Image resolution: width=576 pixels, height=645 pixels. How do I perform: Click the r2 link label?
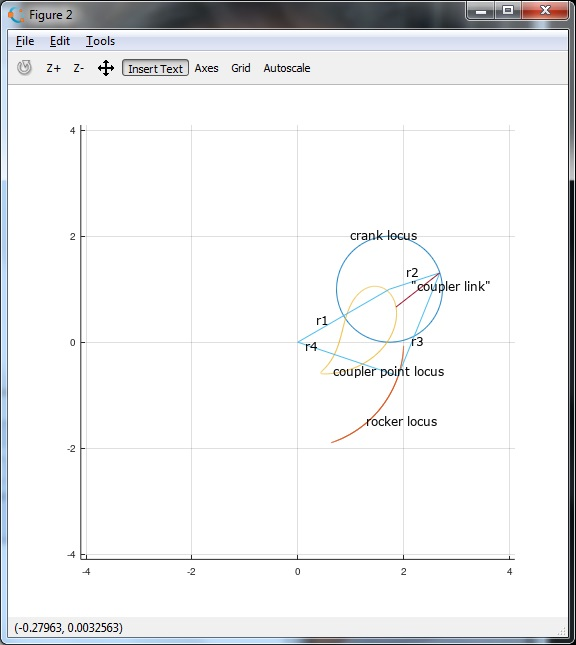click(x=412, y=273)
